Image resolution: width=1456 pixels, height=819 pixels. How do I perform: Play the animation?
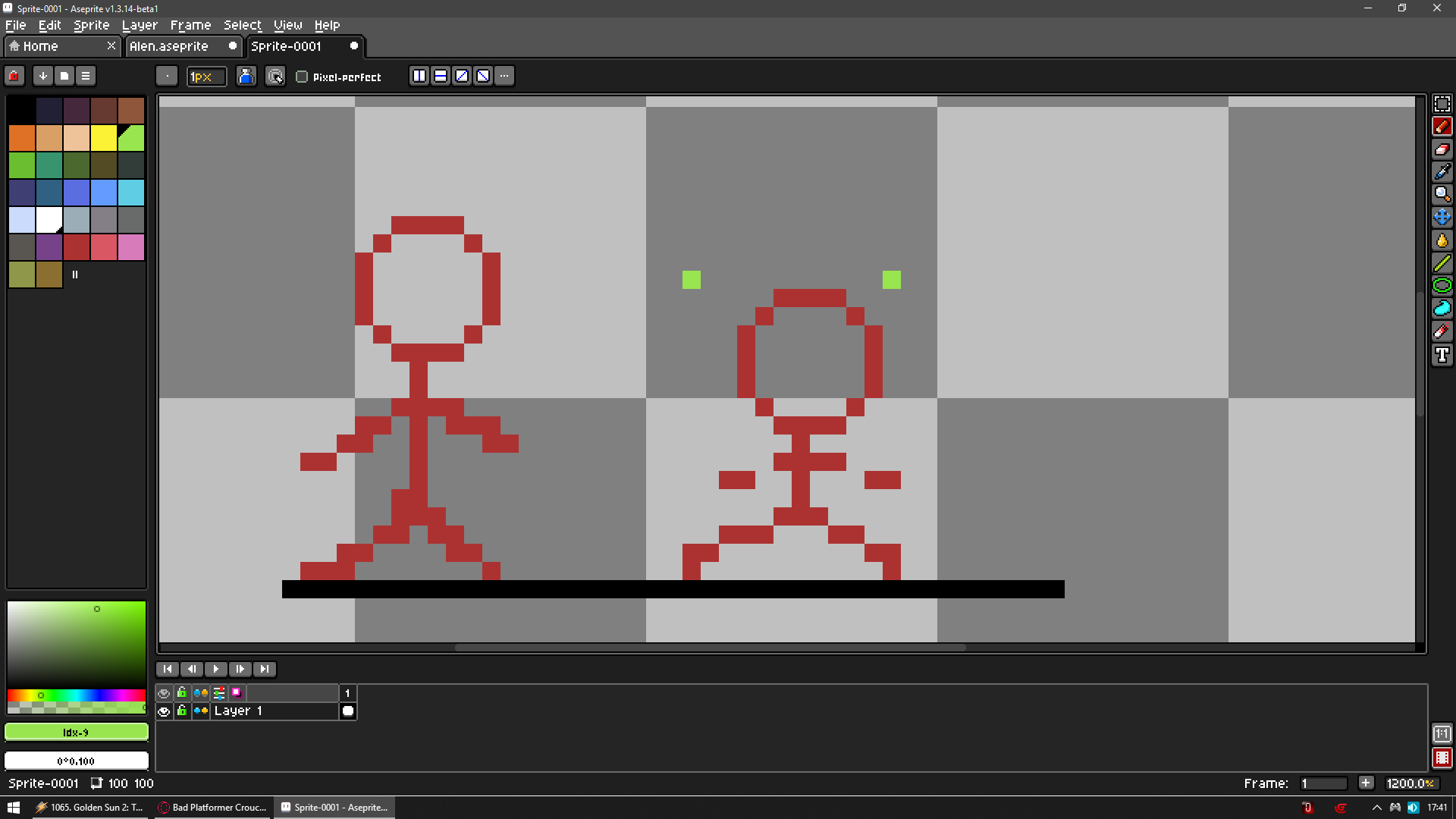[x=215, y=669]
